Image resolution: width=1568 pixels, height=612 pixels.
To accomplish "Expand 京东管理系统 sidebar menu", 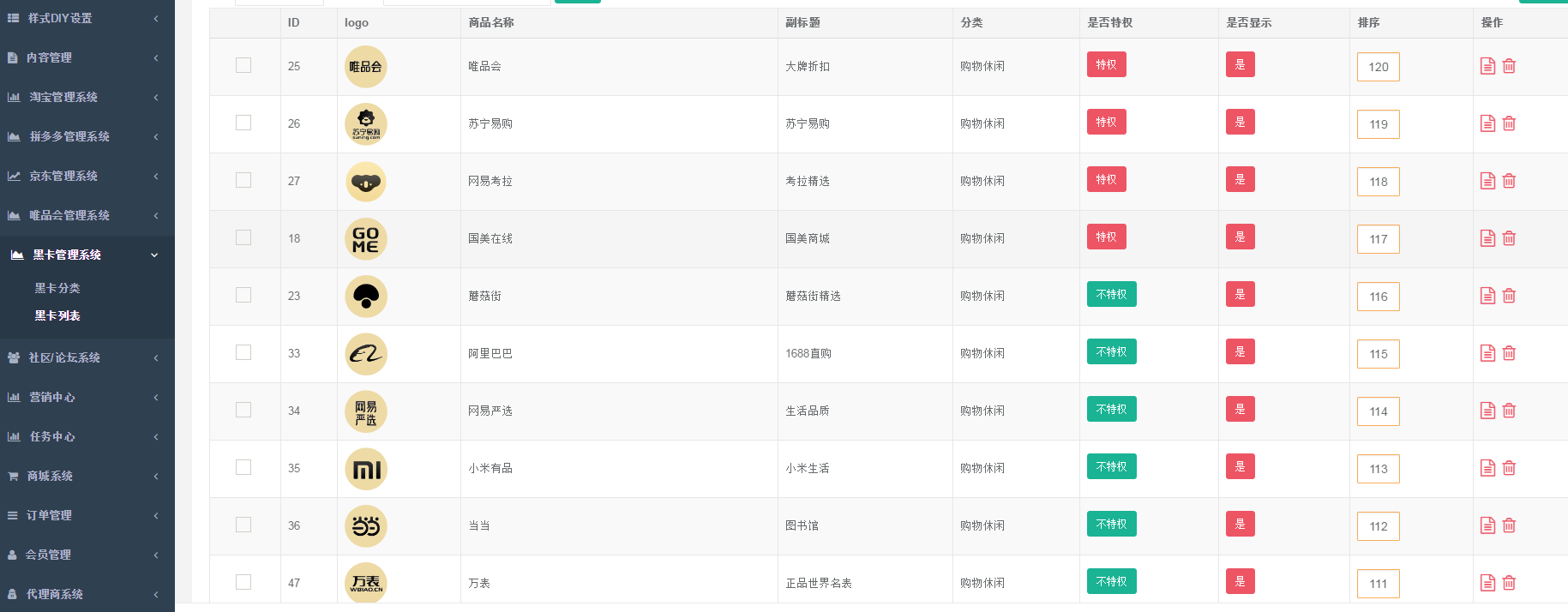I will coord(87,176).
